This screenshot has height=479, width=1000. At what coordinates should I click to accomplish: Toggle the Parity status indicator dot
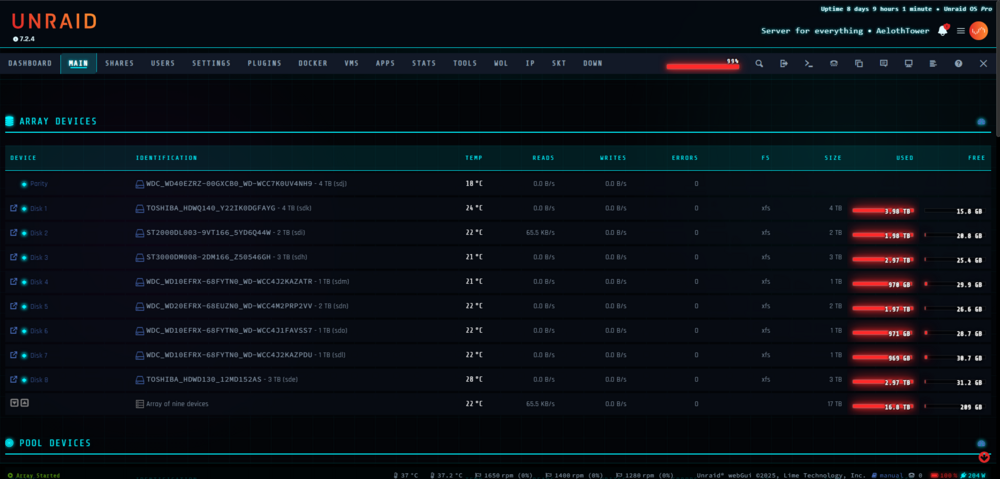[x=24, y=184]
